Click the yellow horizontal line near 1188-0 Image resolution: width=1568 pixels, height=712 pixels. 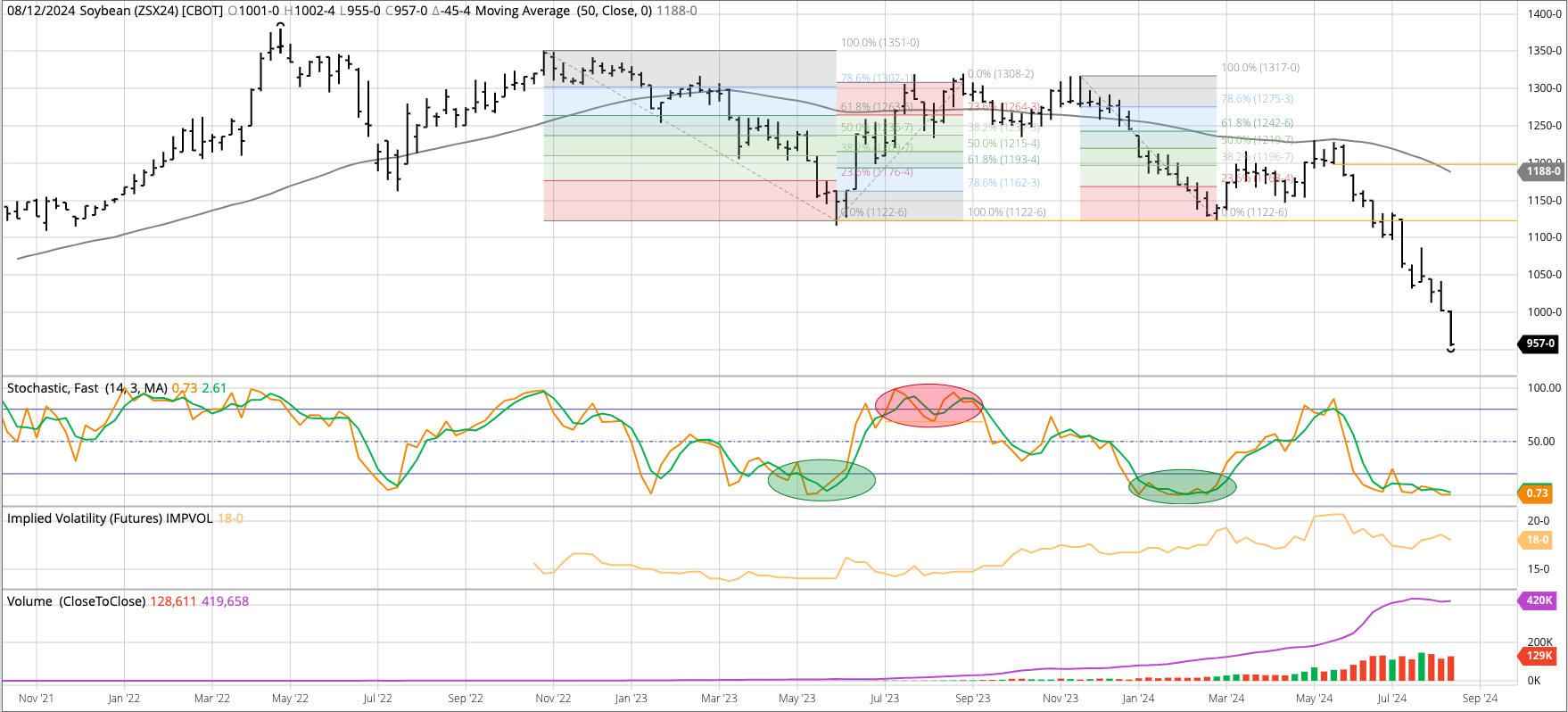click(x=1427, y=164)
